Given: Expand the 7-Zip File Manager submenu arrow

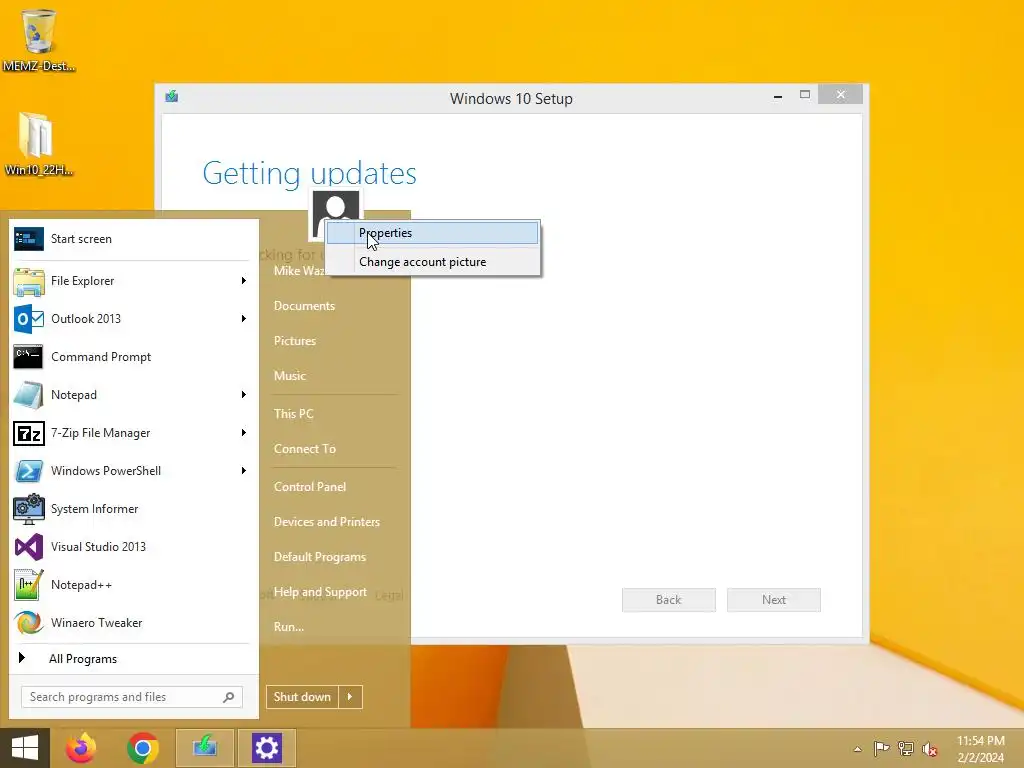Looking at the screenshot, I should [x=244, y=432].
